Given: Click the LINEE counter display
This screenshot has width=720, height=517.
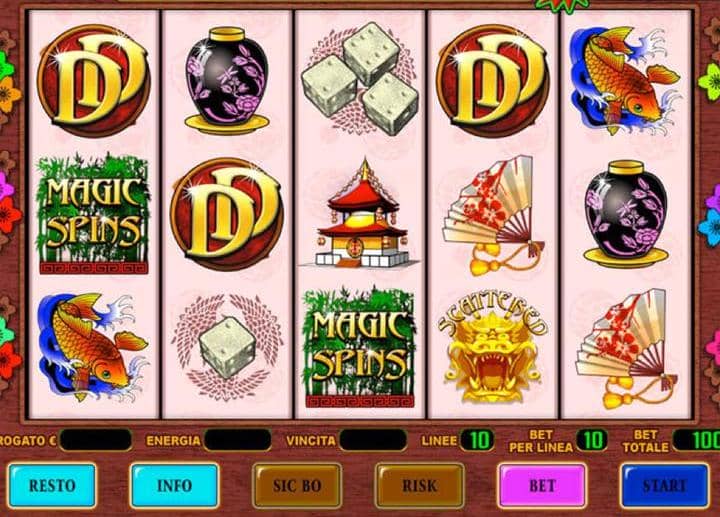Looking at the screenshot, I should (x=477, y=440).
